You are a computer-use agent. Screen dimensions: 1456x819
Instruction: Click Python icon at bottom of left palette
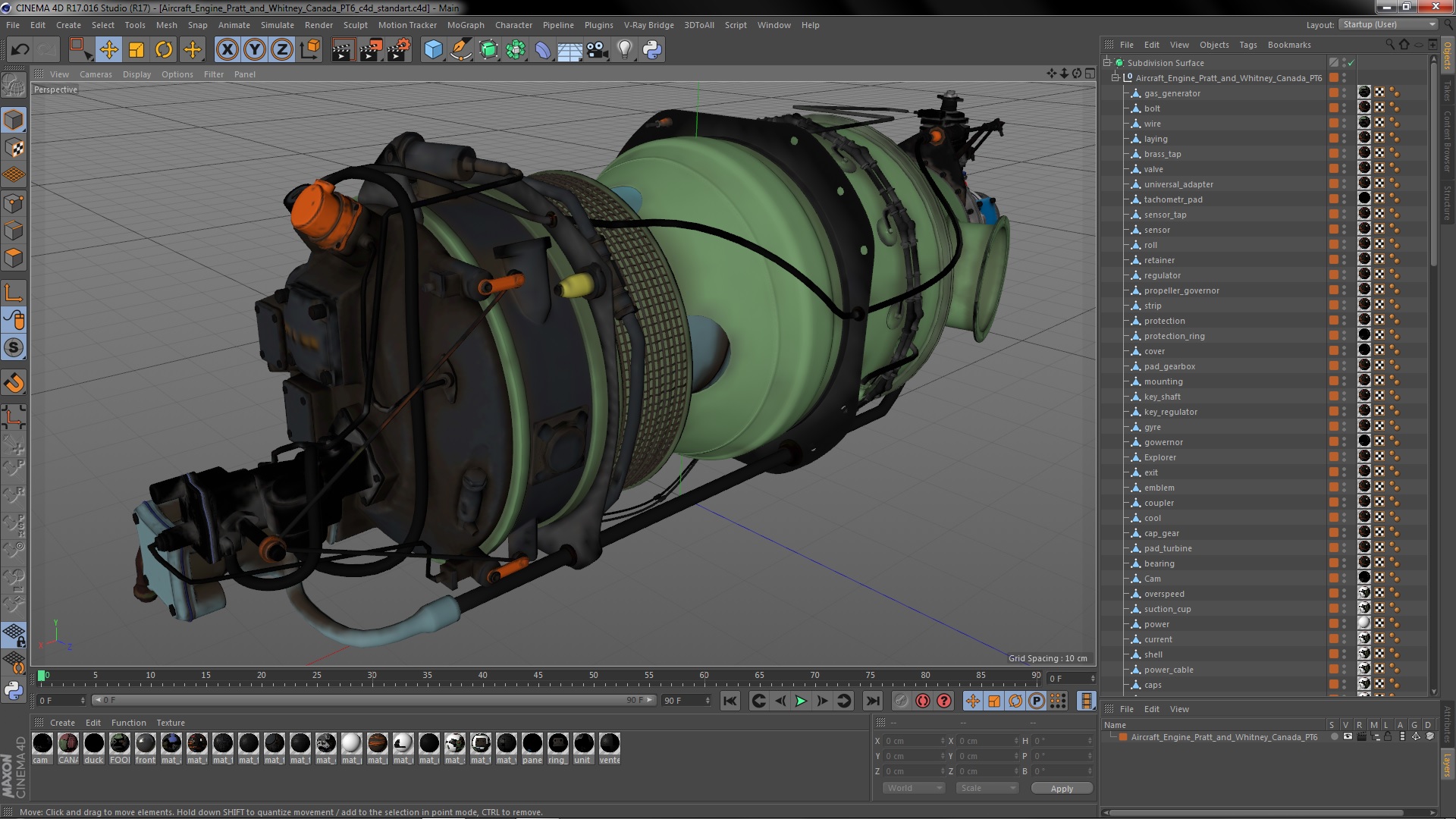pos(14,690)
